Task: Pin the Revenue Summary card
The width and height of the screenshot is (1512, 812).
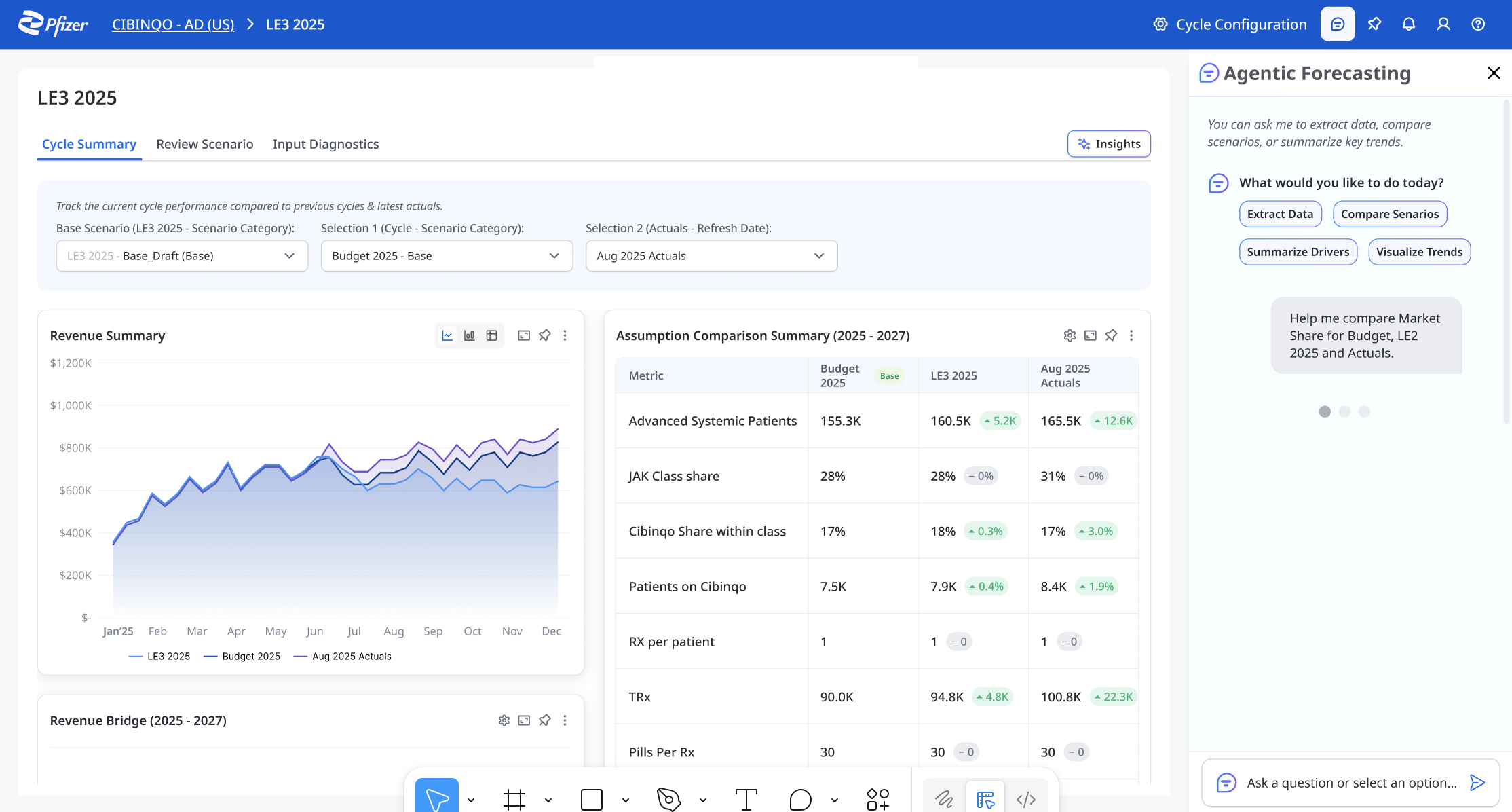Action: click(x=545, y=335)
